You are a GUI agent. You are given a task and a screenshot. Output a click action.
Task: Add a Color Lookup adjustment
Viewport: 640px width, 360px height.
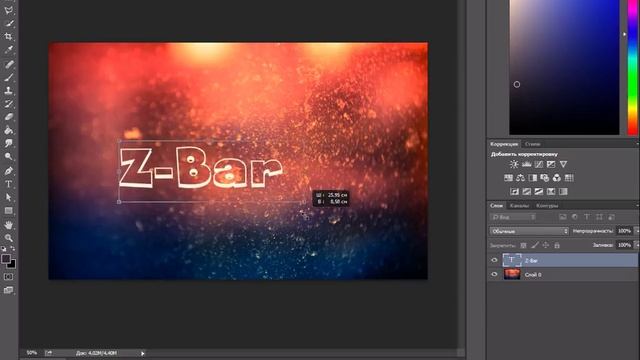569,178
